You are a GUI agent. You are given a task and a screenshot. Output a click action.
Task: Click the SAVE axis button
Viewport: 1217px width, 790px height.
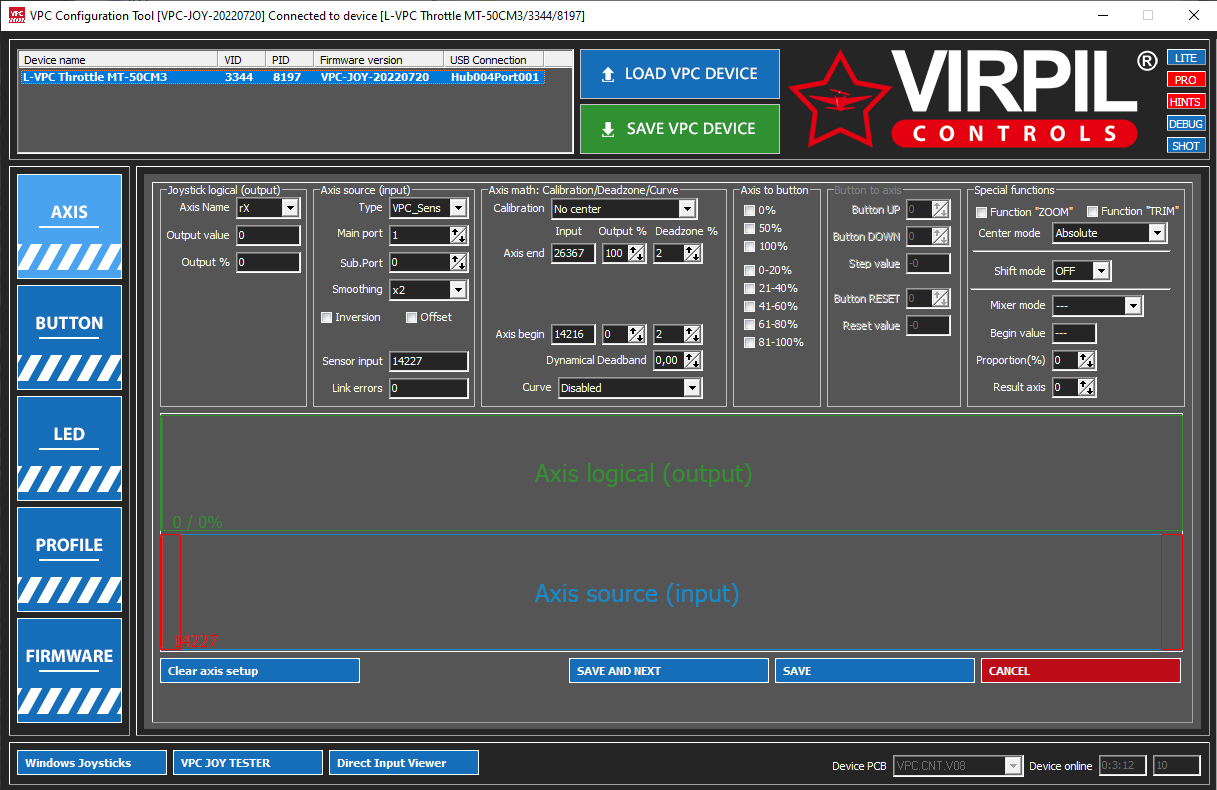[x=875, y=671]
